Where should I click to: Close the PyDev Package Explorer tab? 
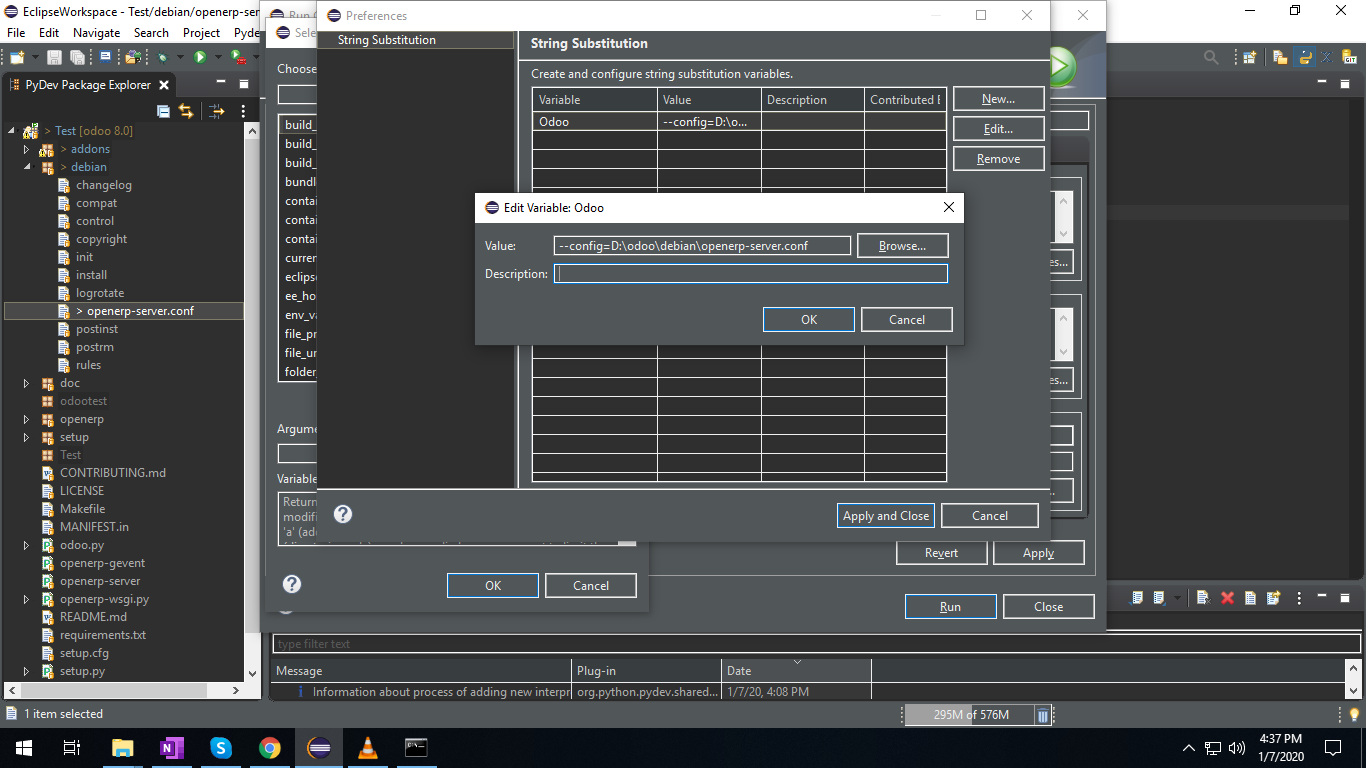[164, 85]
